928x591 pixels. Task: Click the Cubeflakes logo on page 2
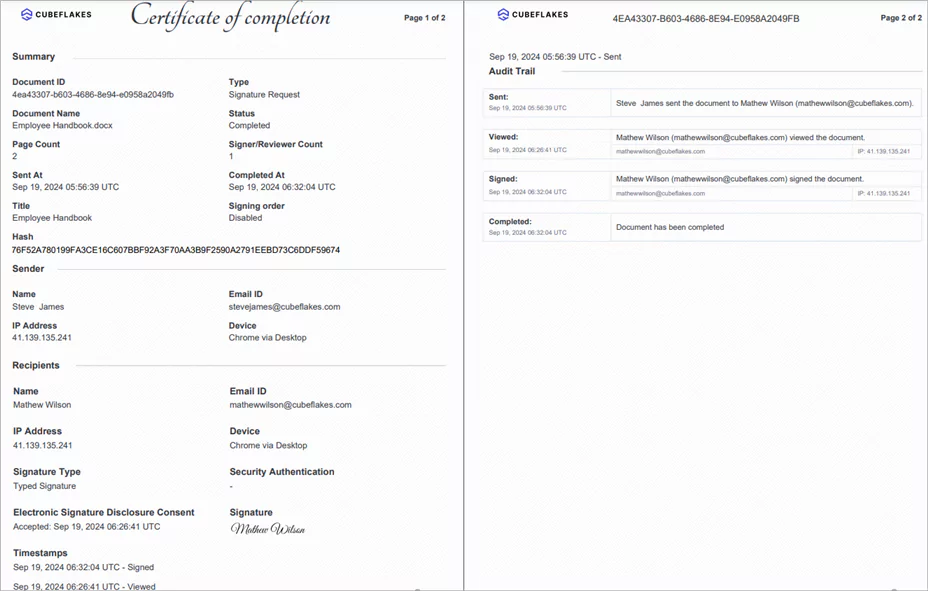[x=533, y=14]
